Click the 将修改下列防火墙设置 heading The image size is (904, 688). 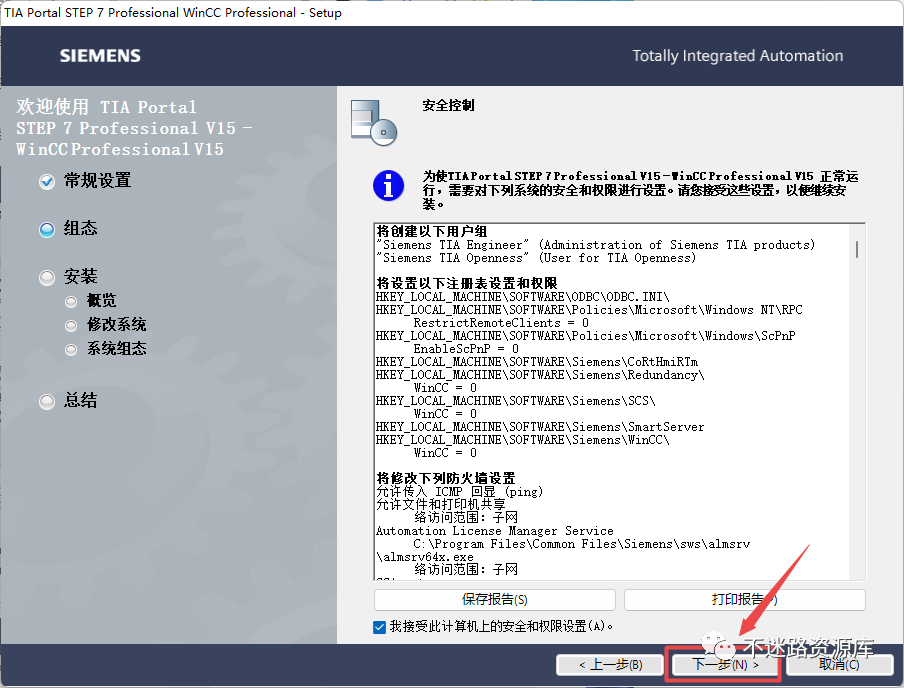click(x=446, y=478)
